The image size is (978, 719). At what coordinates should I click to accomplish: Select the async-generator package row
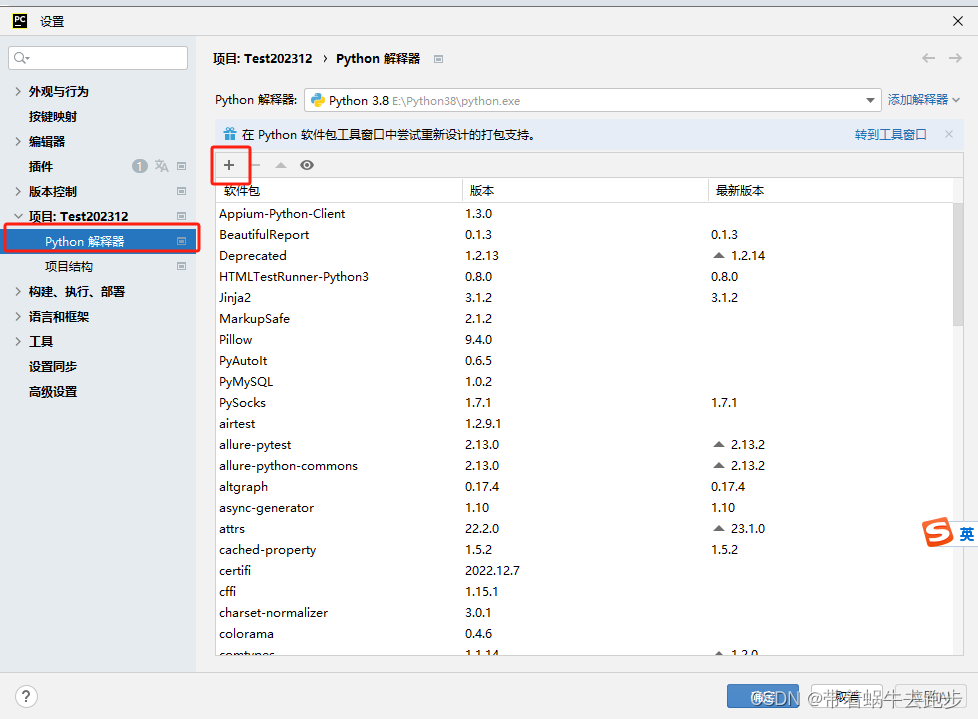(x=584, y=508)
